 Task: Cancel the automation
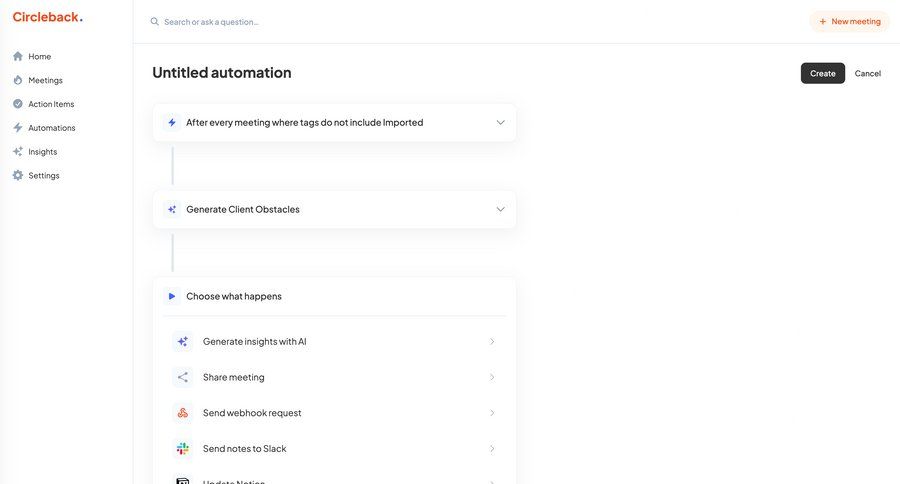867,73
